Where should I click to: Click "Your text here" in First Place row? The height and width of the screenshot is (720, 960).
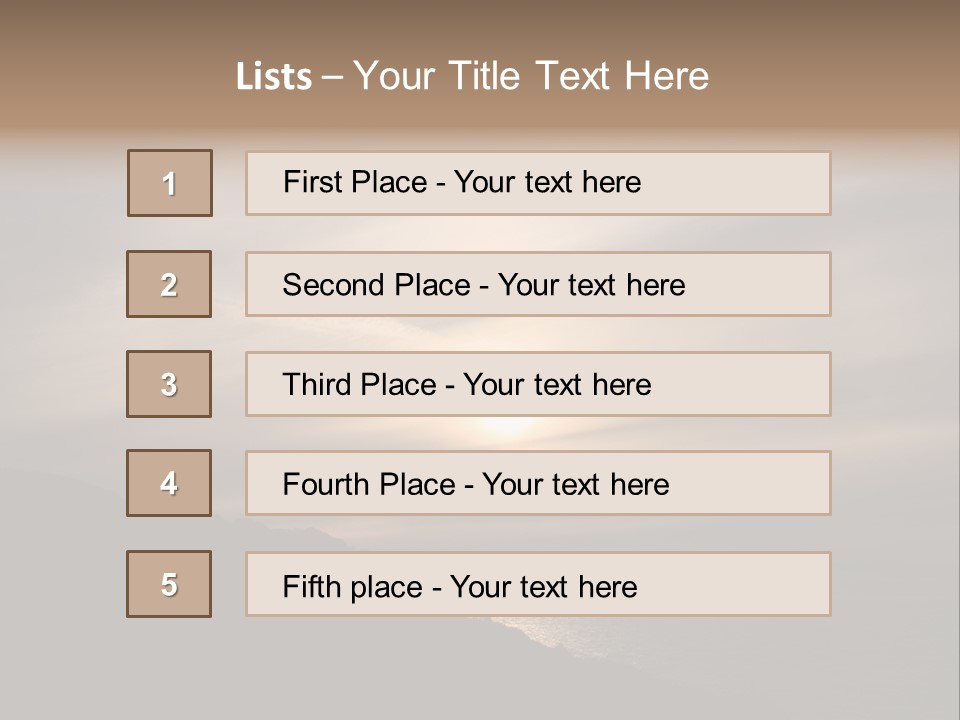(547, 182)
